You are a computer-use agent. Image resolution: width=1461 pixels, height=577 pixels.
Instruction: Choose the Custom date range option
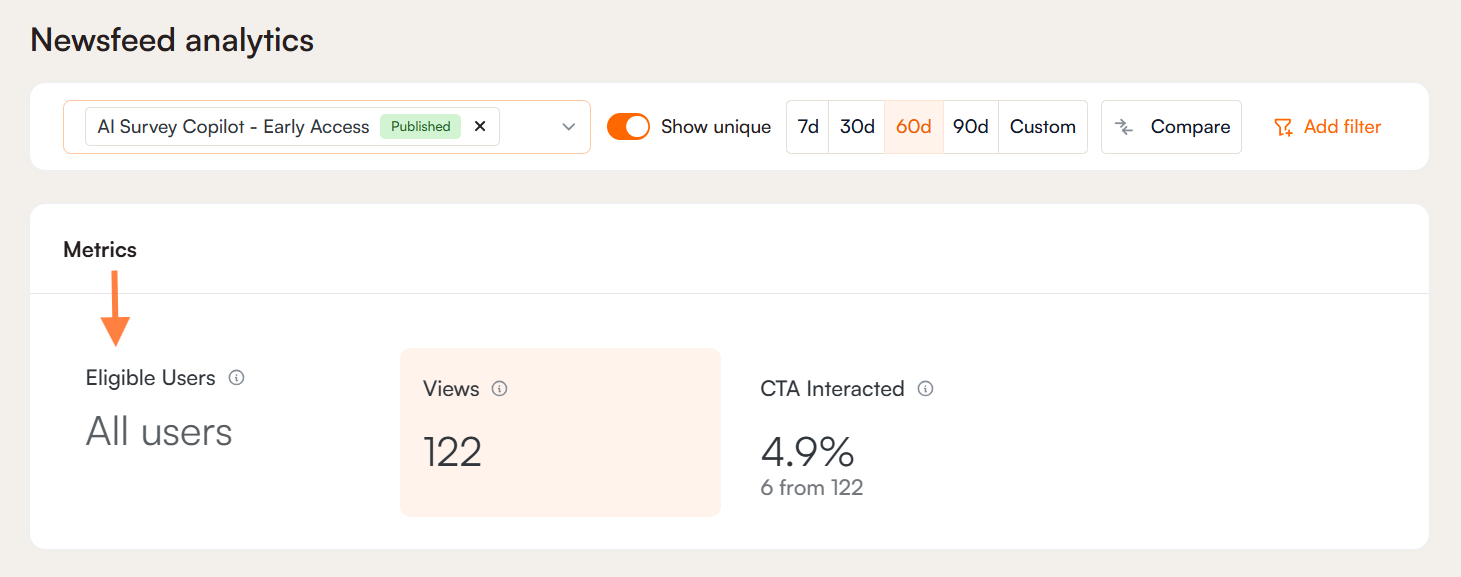(x=1043, y=127)
